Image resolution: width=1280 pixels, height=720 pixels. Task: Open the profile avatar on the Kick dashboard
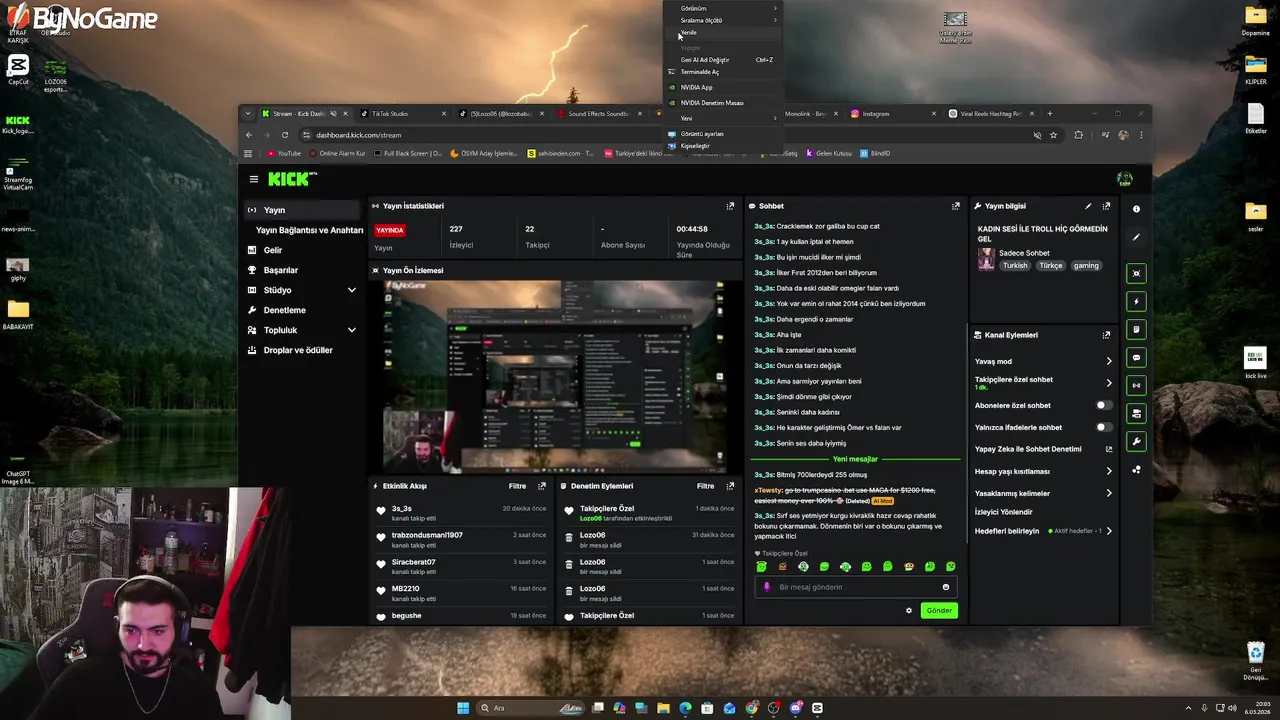1125,179
